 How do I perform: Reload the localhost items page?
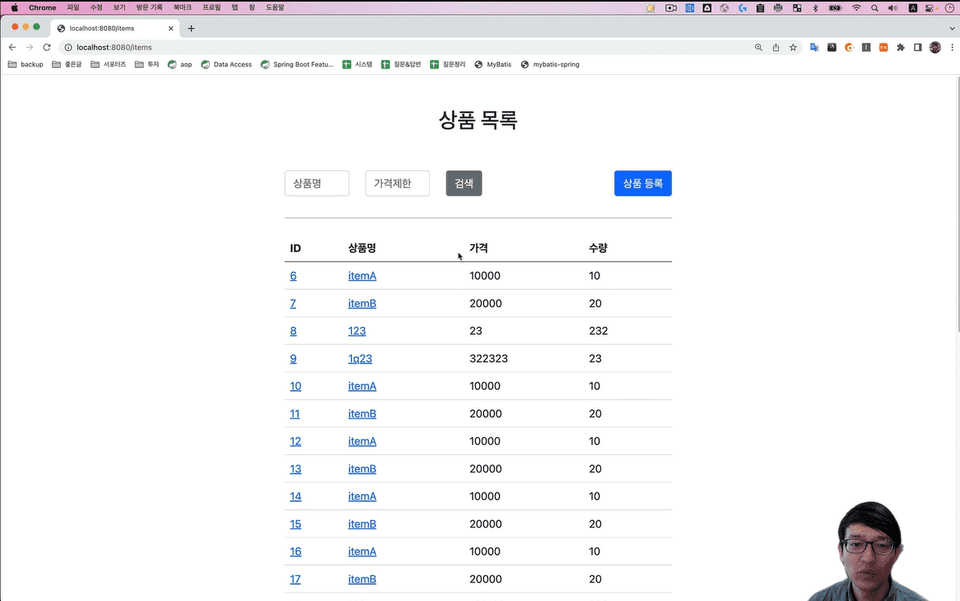point(47,47)
